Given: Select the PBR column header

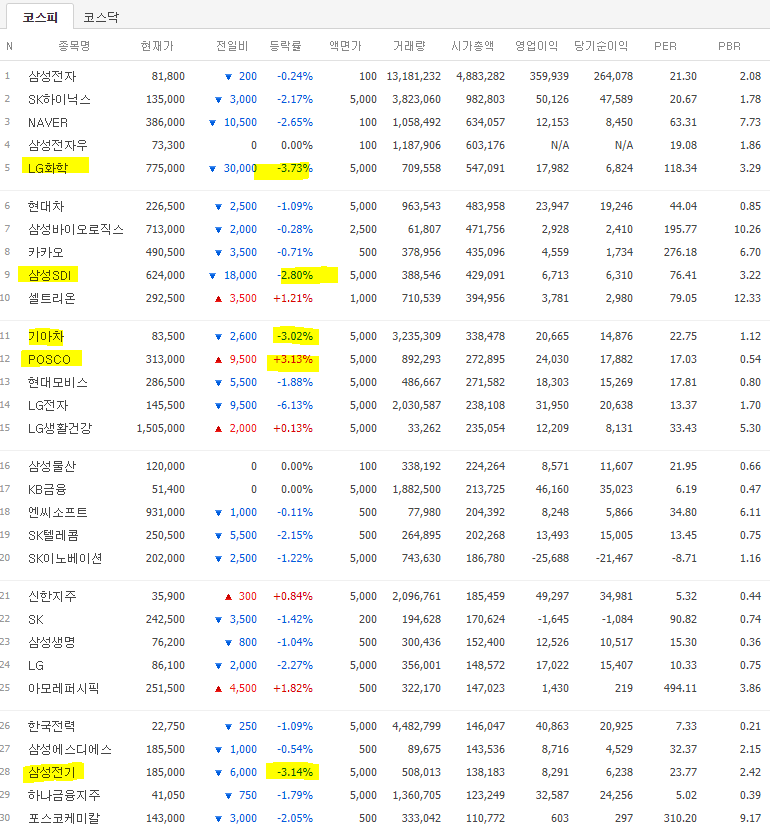Looking at the screenshot, I should [729, 46].
